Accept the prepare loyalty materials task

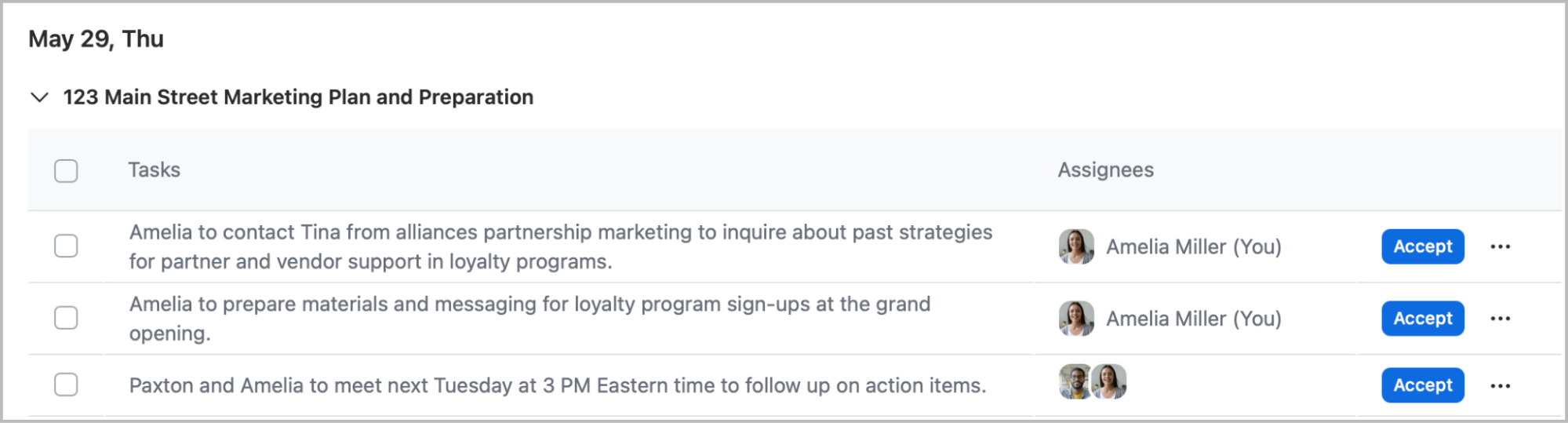click(x=1422, y=319)
